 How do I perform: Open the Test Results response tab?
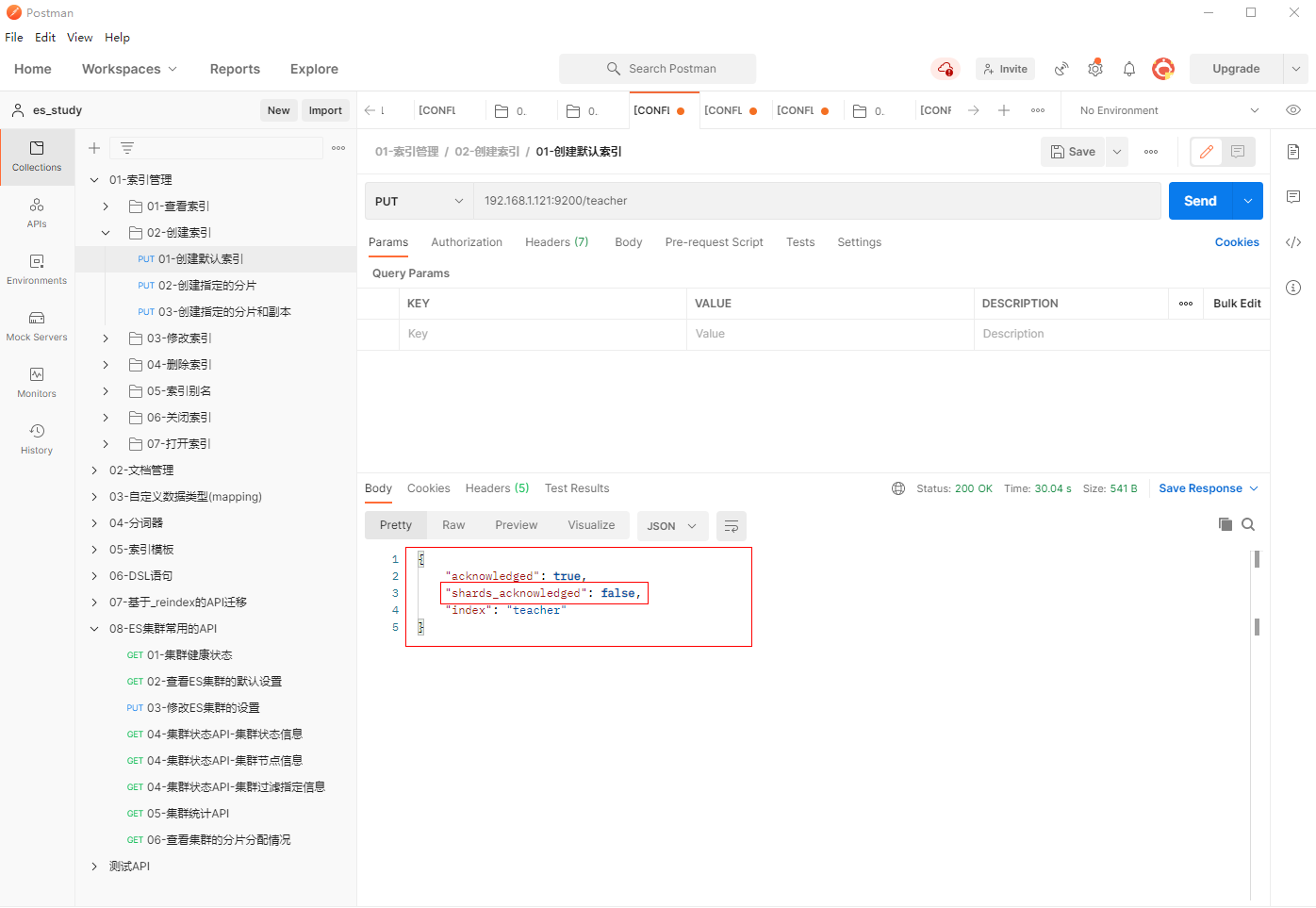click(x=577, y=488)
